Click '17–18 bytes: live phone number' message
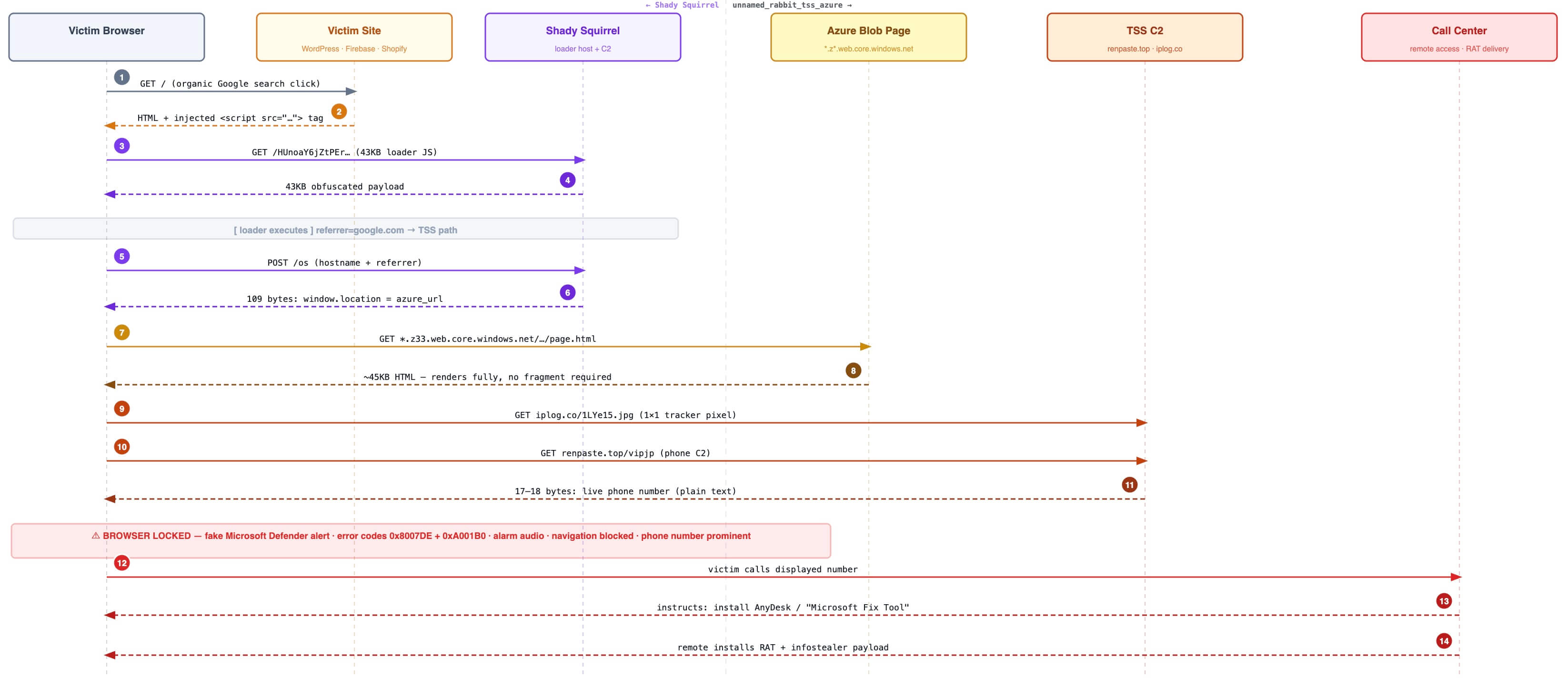 click(x=626, y=491)
